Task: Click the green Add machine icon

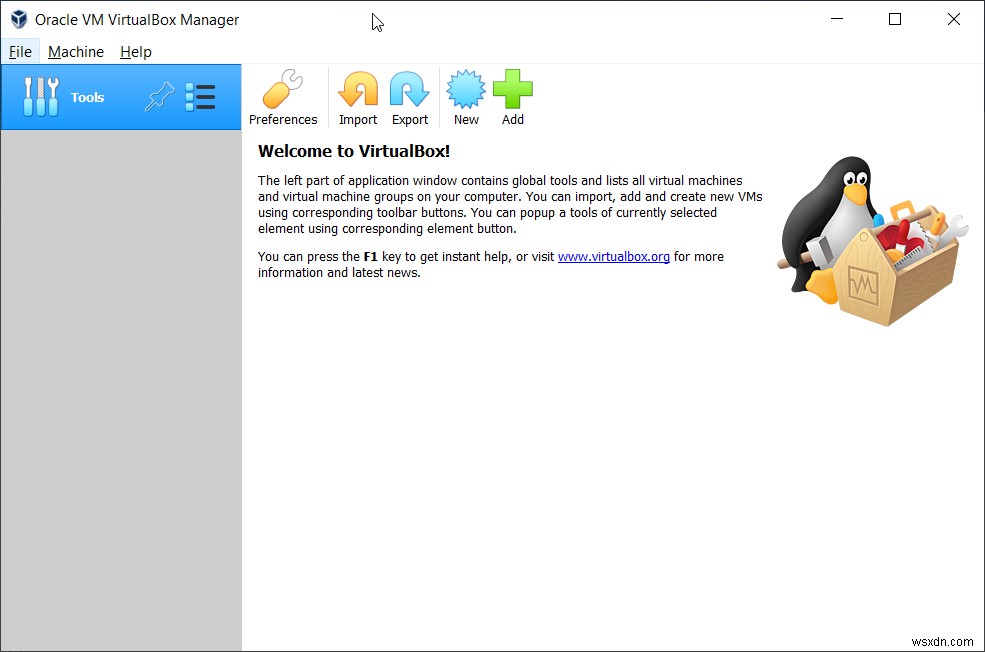Action: click(x=512, y=95)
